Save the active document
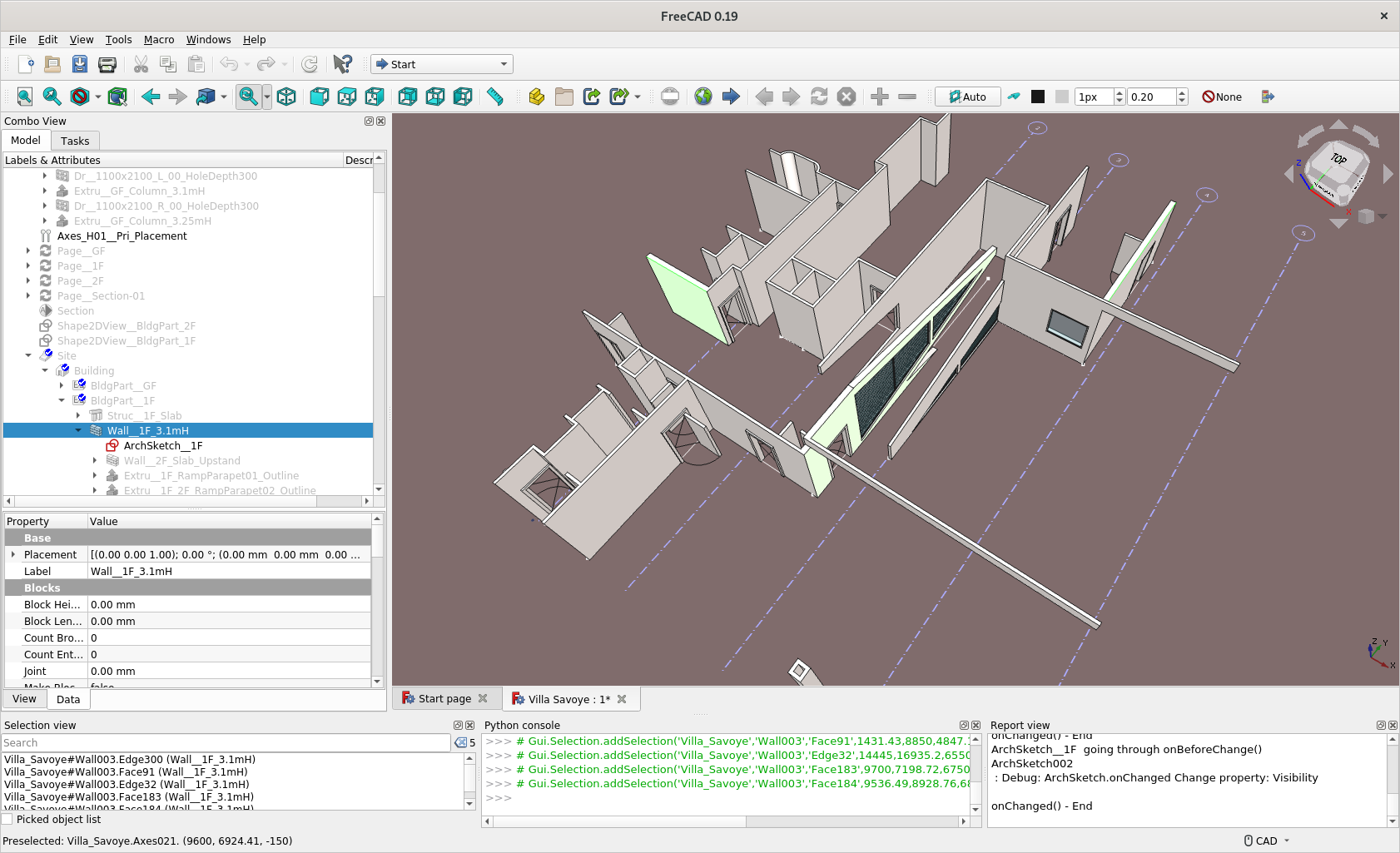 click(x=80, y=64)
